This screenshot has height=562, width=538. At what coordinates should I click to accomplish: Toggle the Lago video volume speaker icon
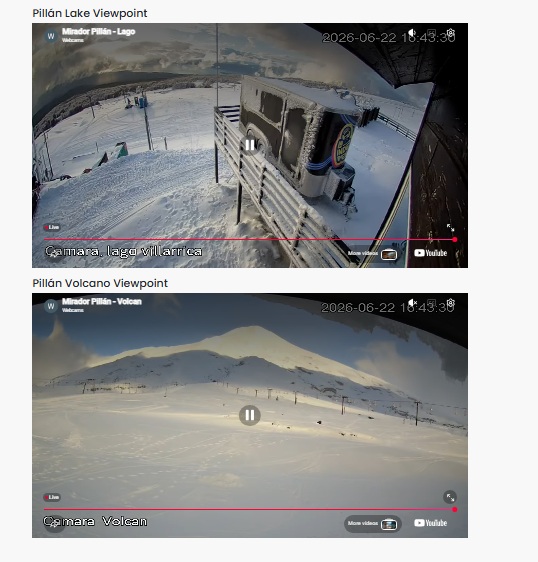[x=413, y=33]
